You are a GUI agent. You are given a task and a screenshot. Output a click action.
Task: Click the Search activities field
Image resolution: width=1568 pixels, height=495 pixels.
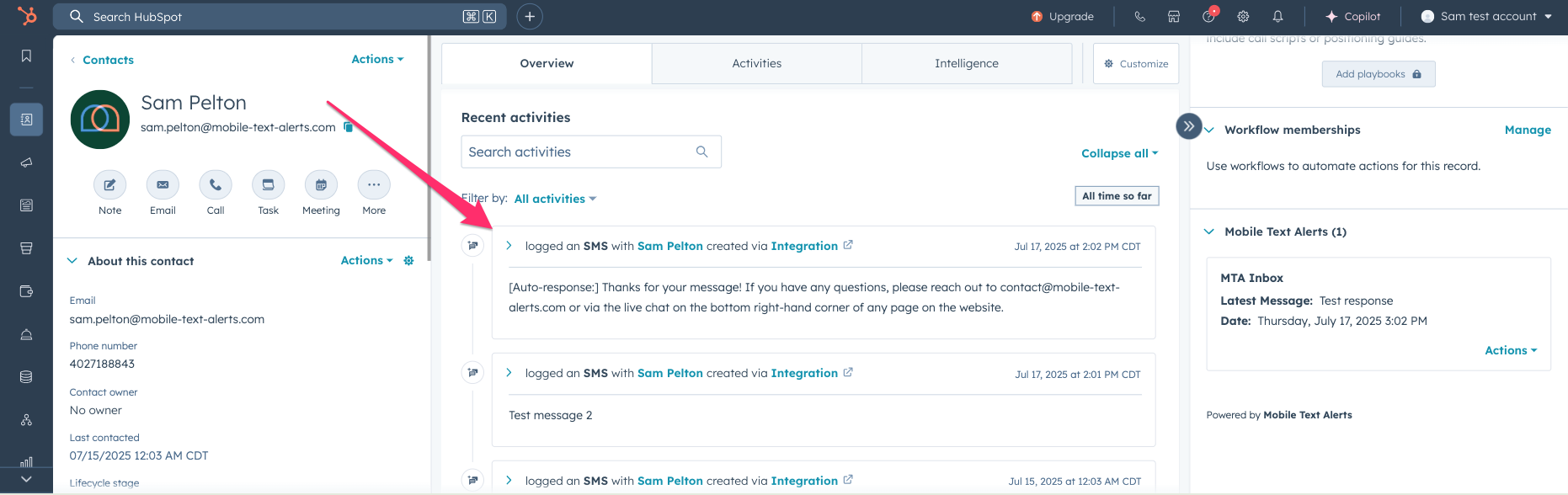coord(591,152)
